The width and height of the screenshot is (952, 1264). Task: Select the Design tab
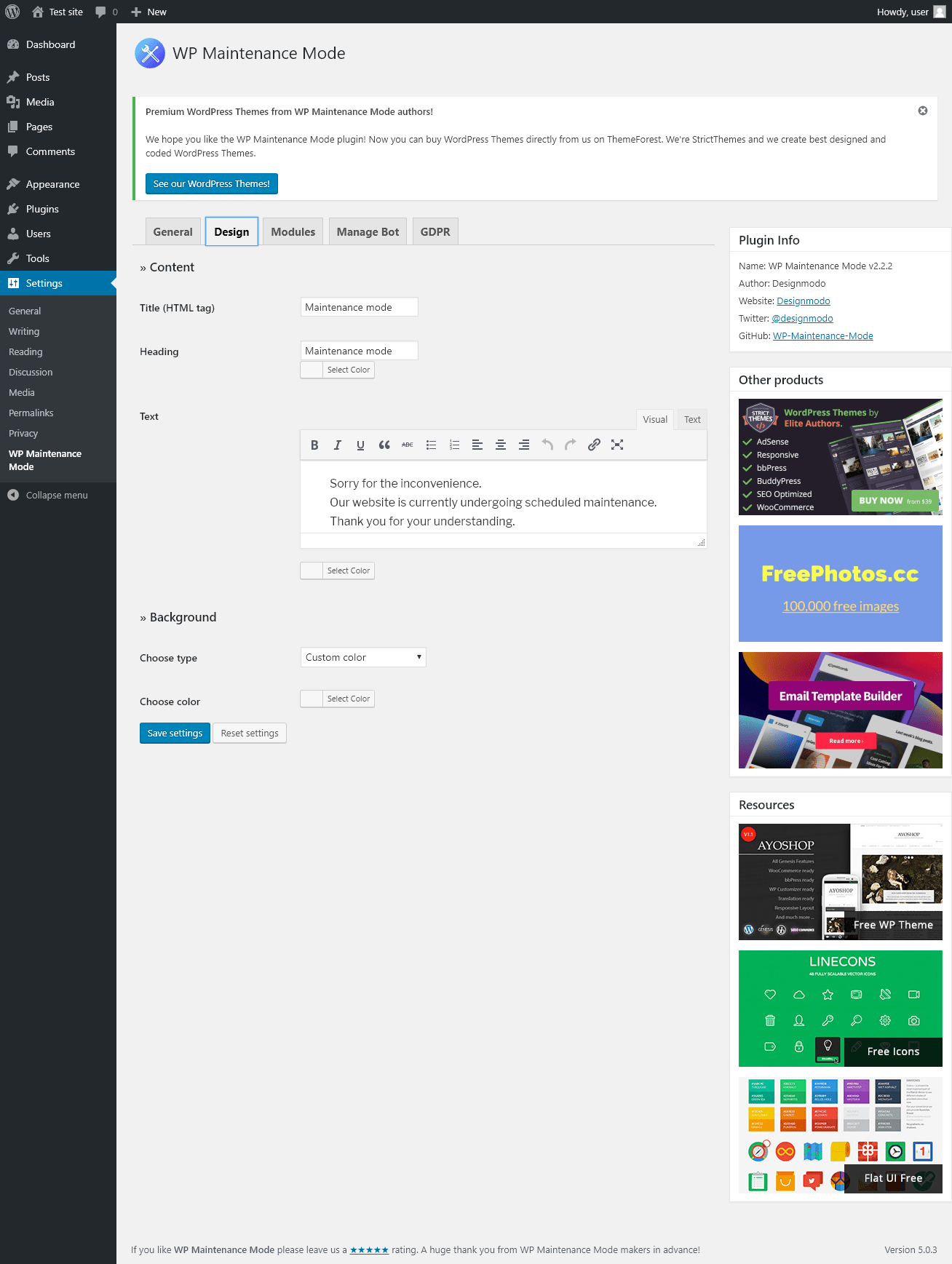click(231, 231)
